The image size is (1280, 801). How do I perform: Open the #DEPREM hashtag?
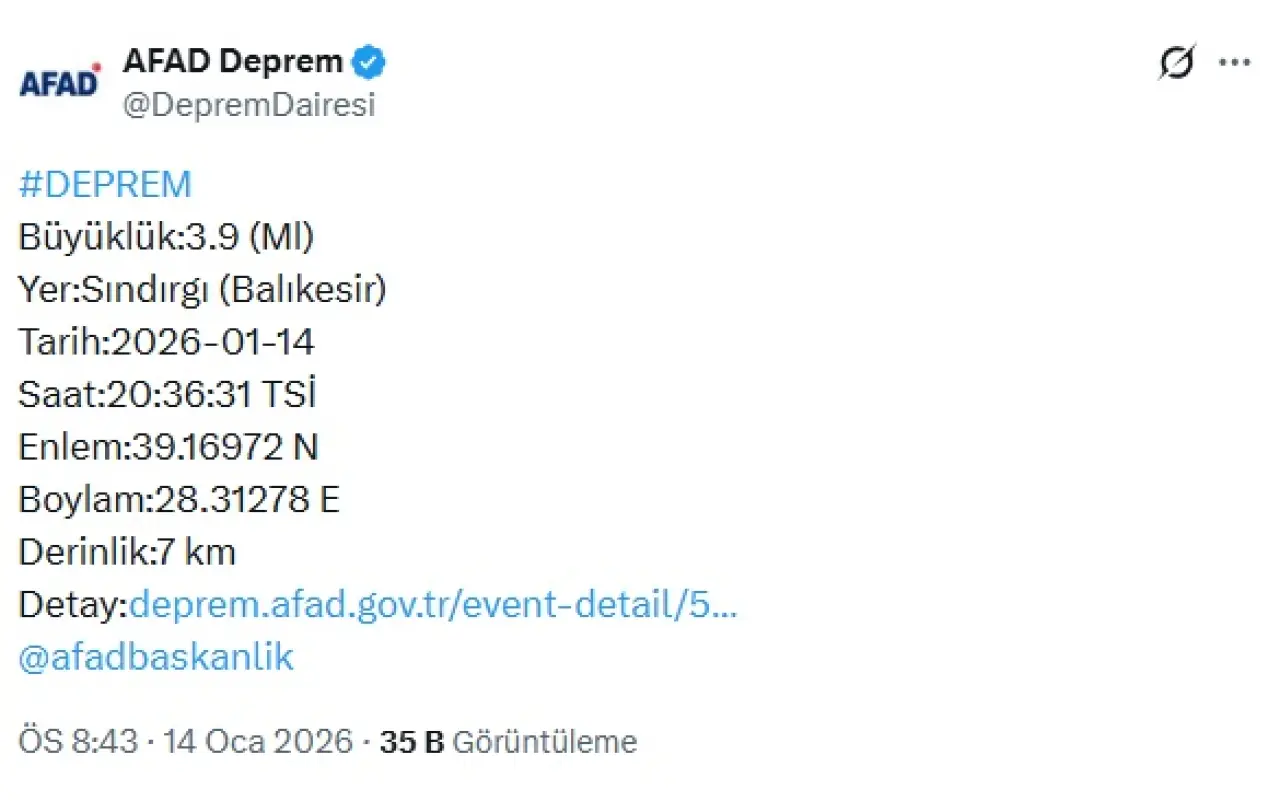[105, 185]
